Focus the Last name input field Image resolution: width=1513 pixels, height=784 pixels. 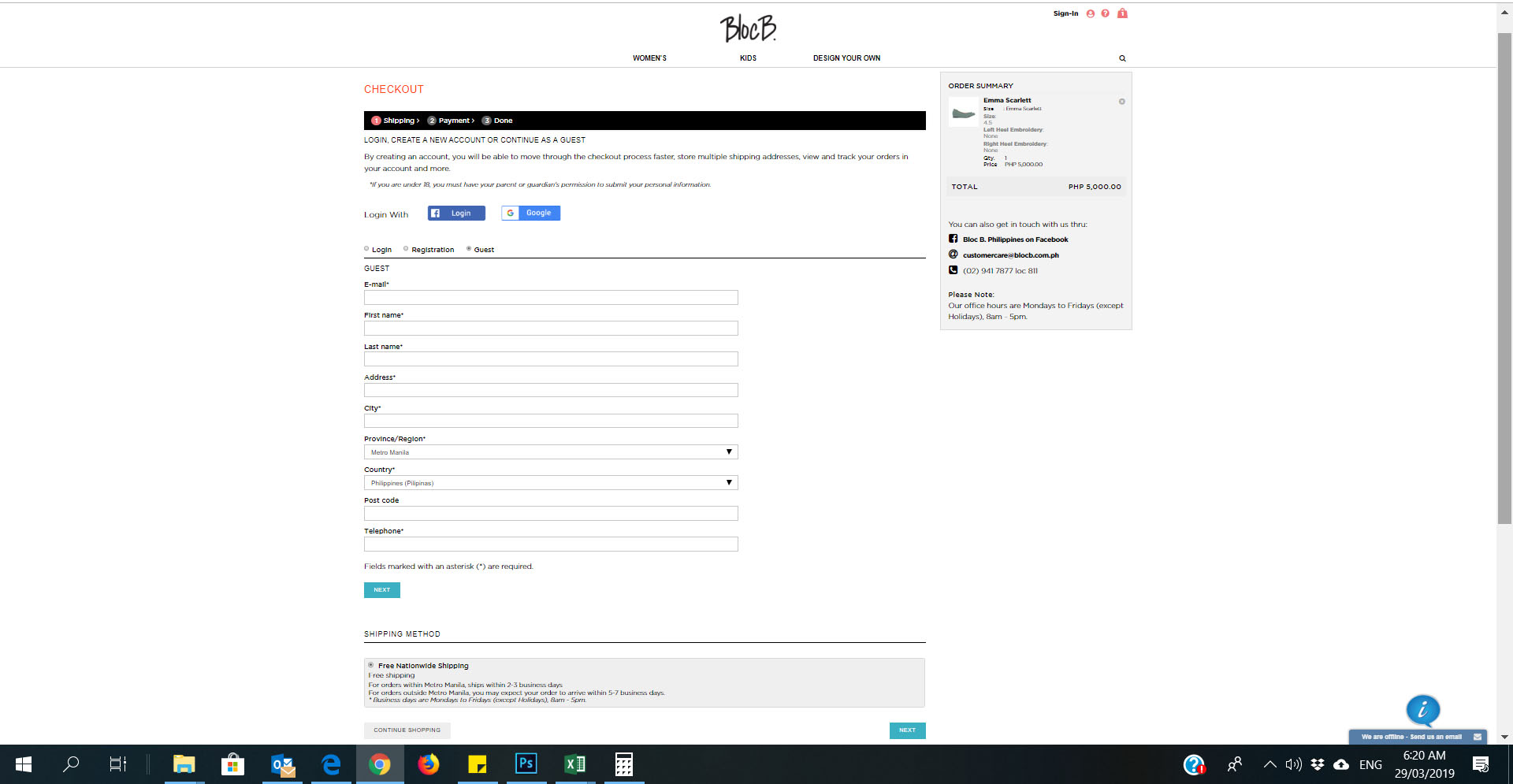pos(551,359)
